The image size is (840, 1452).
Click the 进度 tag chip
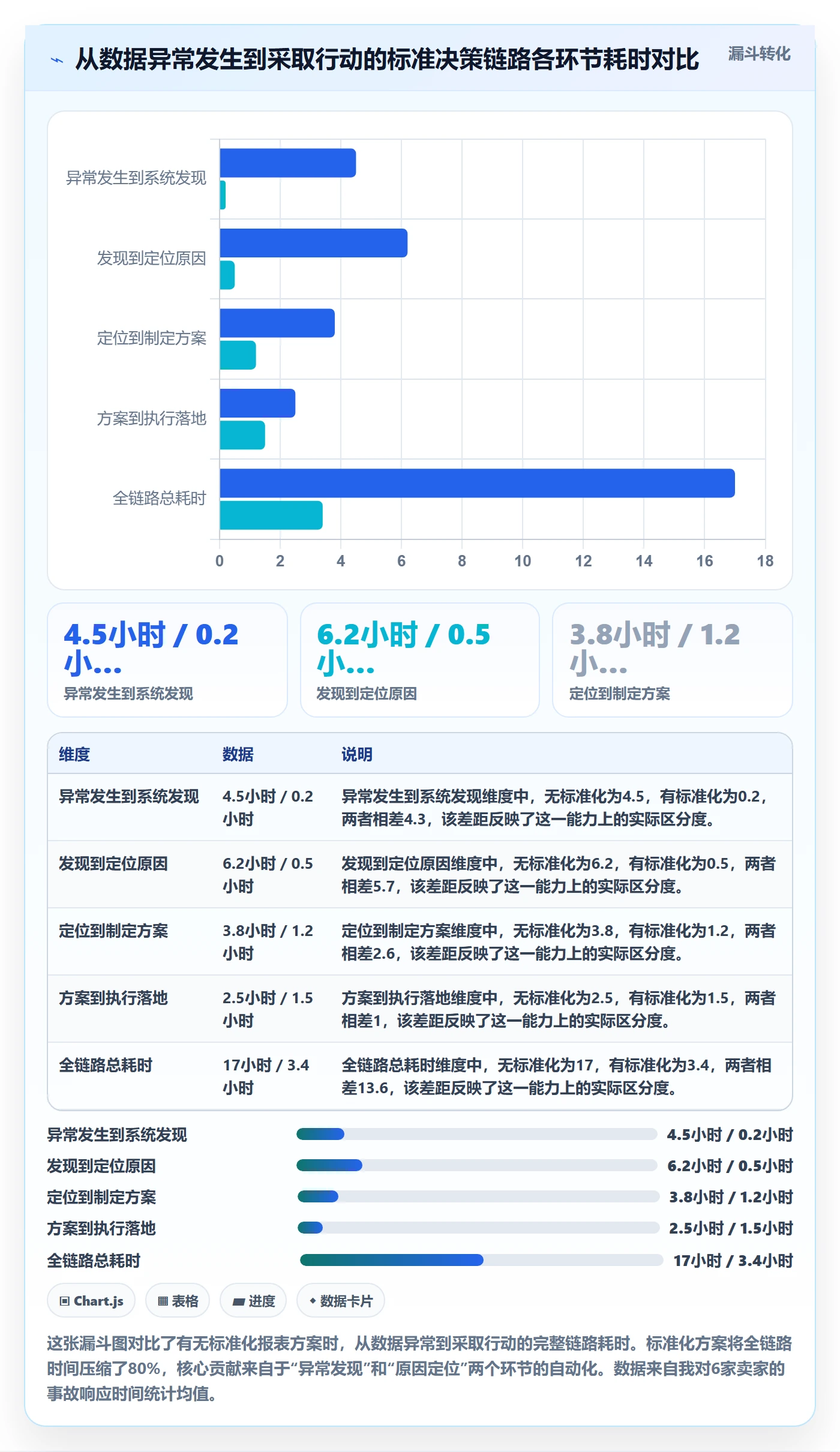(x=253, y=1301)
